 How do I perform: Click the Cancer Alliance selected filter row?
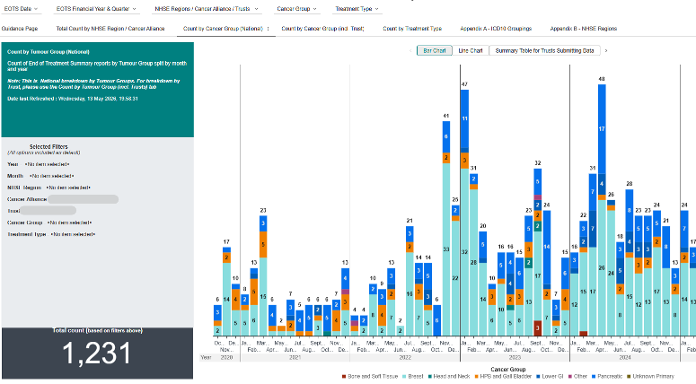(x=63, y=199)
